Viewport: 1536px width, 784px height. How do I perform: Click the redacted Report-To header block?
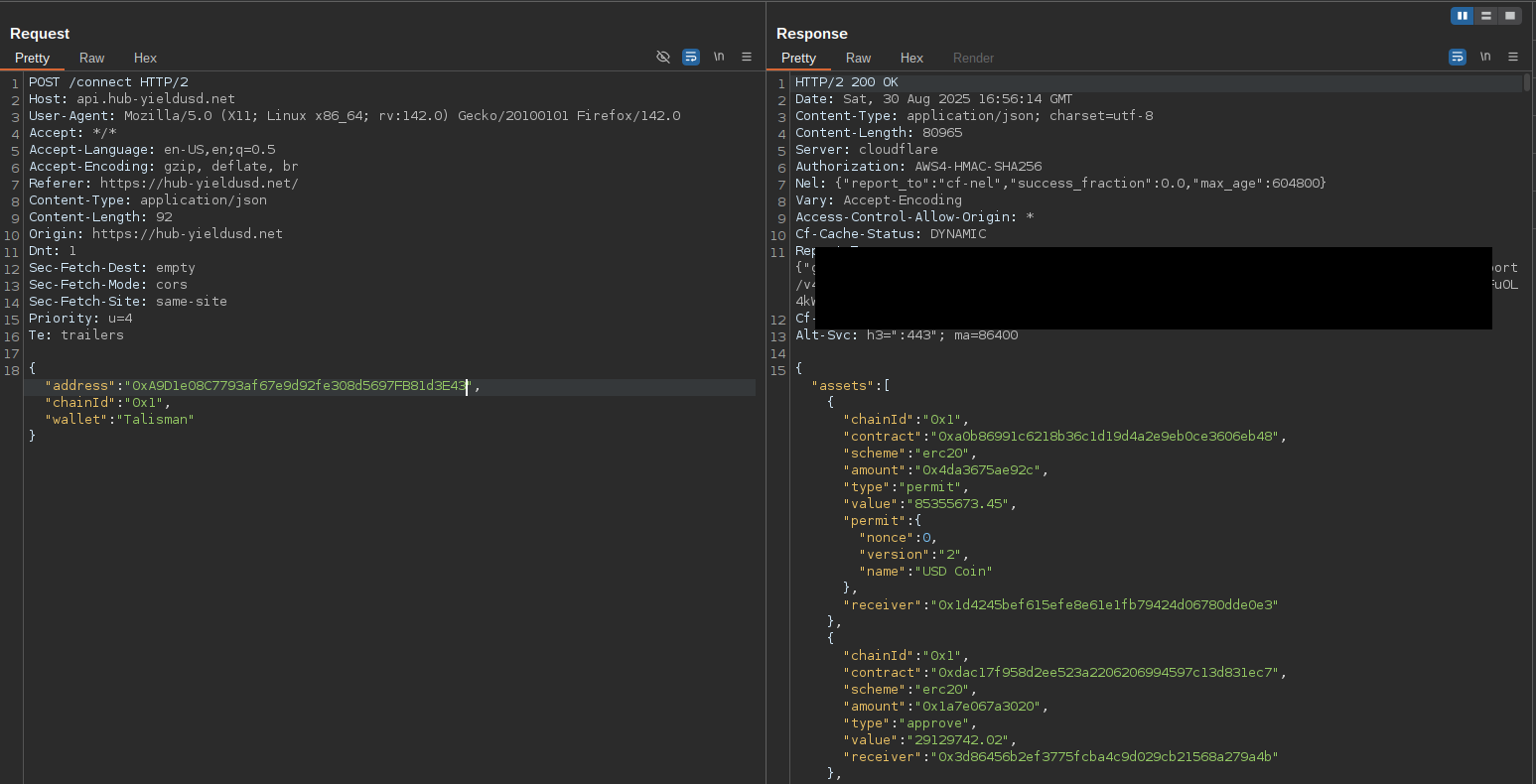(x=1152, y=287)
